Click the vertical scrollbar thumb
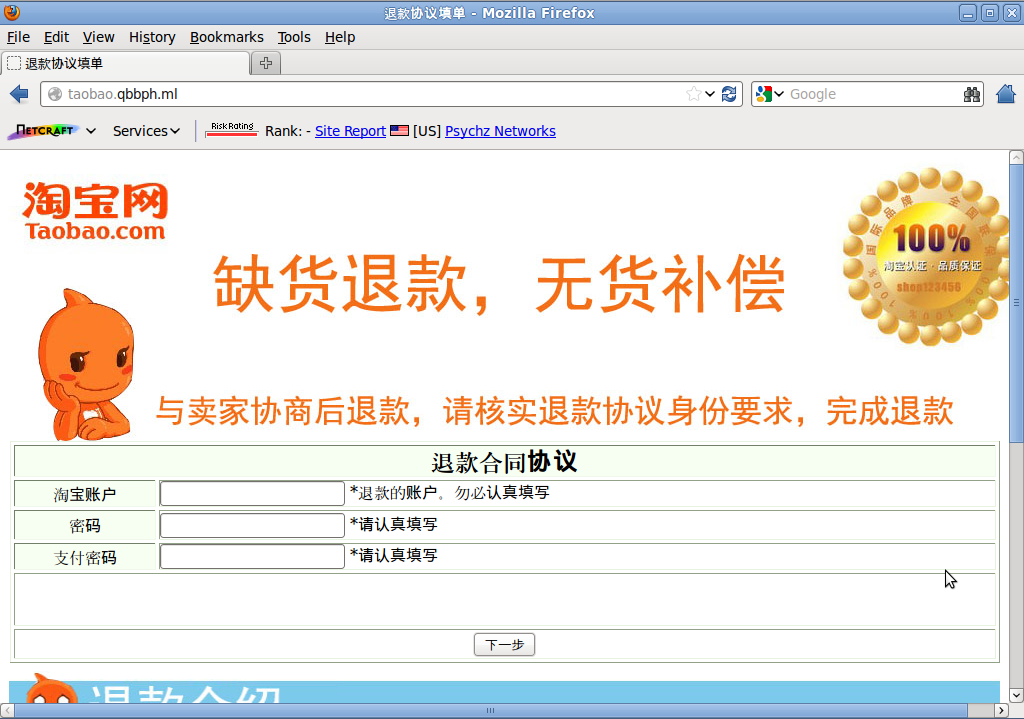The height and width of the screenshot is (719, 1024). click(x=1016, y=304)
